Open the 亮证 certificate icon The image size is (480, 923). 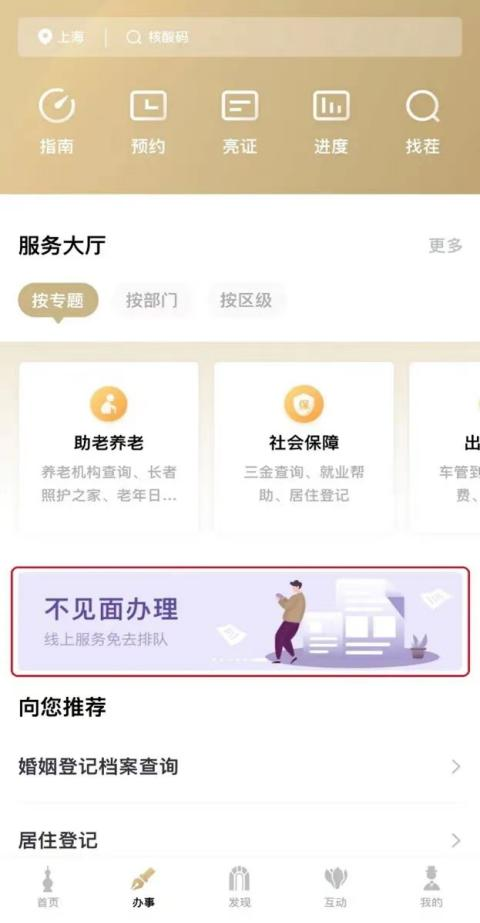(240, 107)
